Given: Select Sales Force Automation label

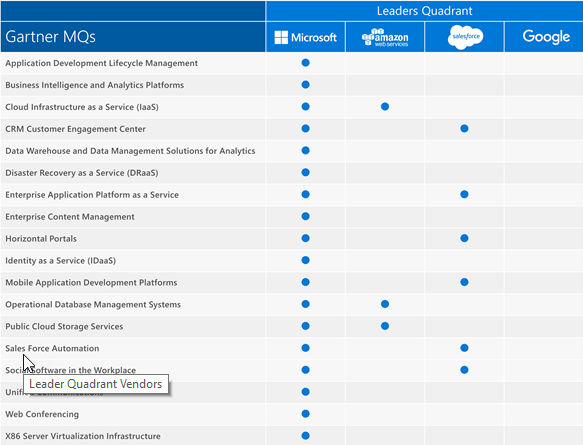Looking at the screenshot, I should click(52, 348).
